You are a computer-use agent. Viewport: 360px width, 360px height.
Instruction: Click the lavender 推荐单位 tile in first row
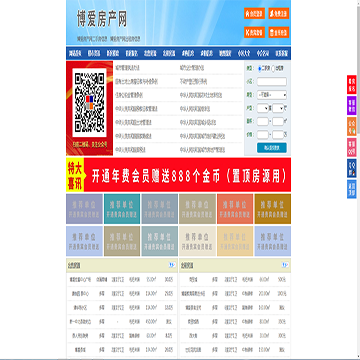(x=84, y=209)
